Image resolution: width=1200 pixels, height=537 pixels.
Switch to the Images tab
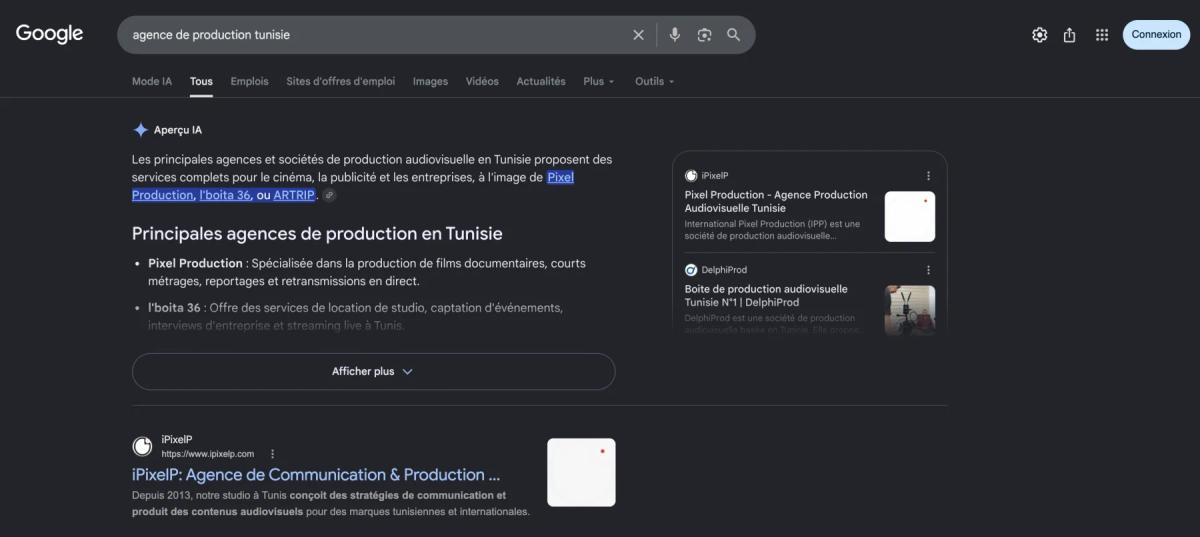pyautogui.click(x=430, y=81)
